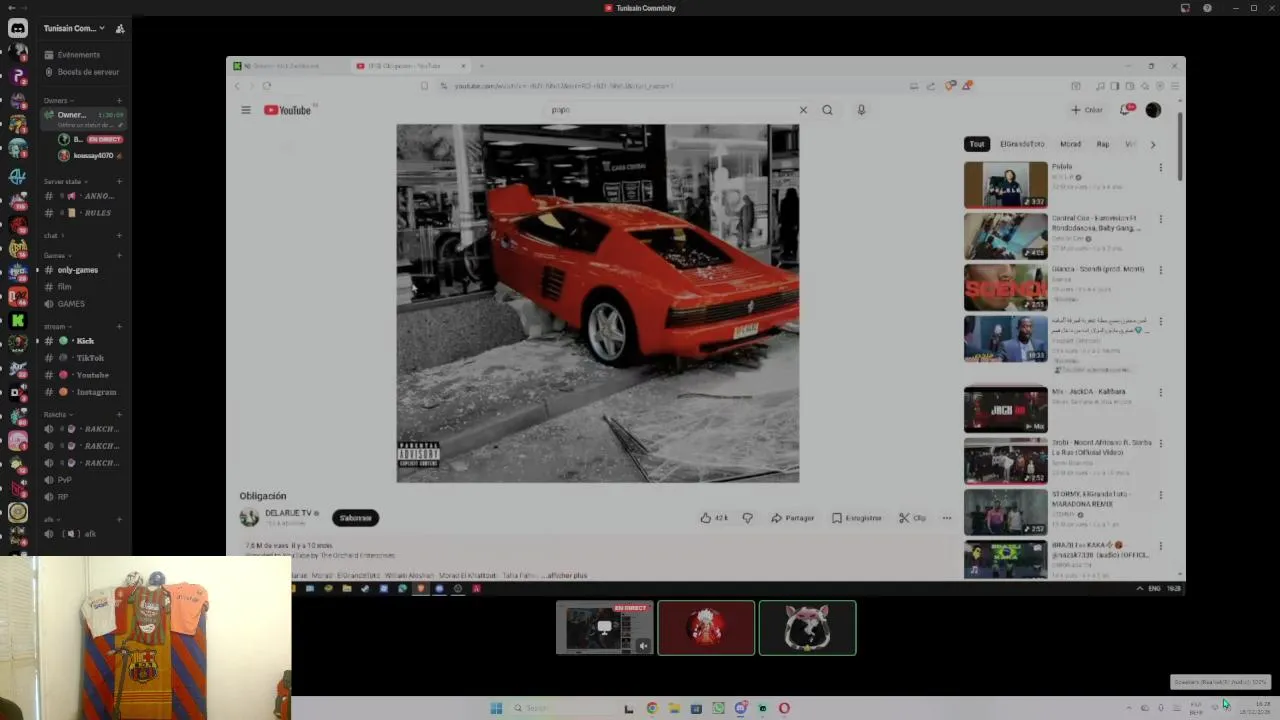Open options menu for the Pelele video
Image resolution: width=1280 pixels, height=720 pixels.
(x=1160, y=168)
